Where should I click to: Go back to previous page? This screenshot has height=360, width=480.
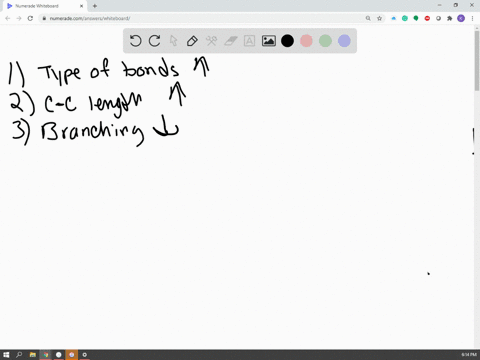point(8,18)
